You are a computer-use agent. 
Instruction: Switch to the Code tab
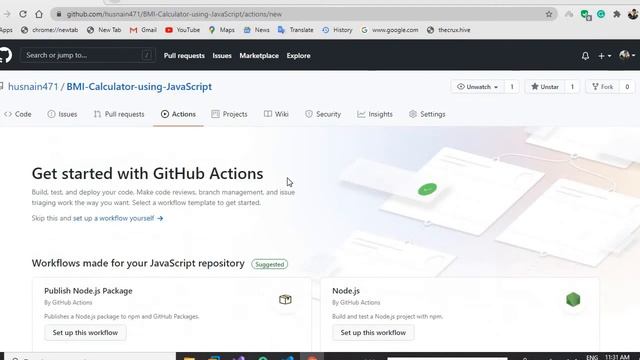tap(18, 114)
